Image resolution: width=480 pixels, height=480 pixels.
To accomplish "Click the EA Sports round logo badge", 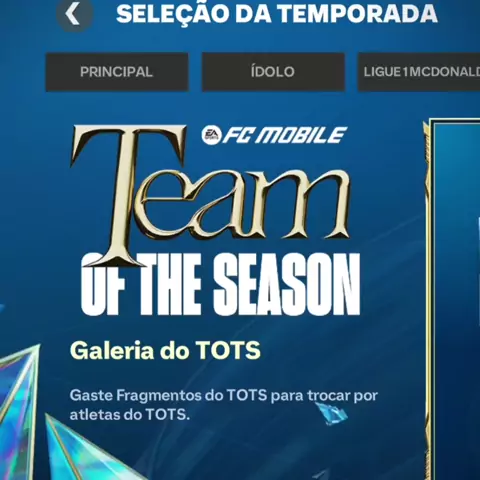I will point(211,135).
